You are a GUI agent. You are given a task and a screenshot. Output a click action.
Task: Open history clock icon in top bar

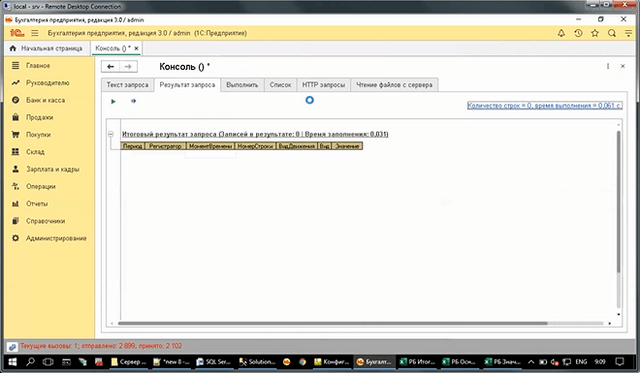coord(578,33)
